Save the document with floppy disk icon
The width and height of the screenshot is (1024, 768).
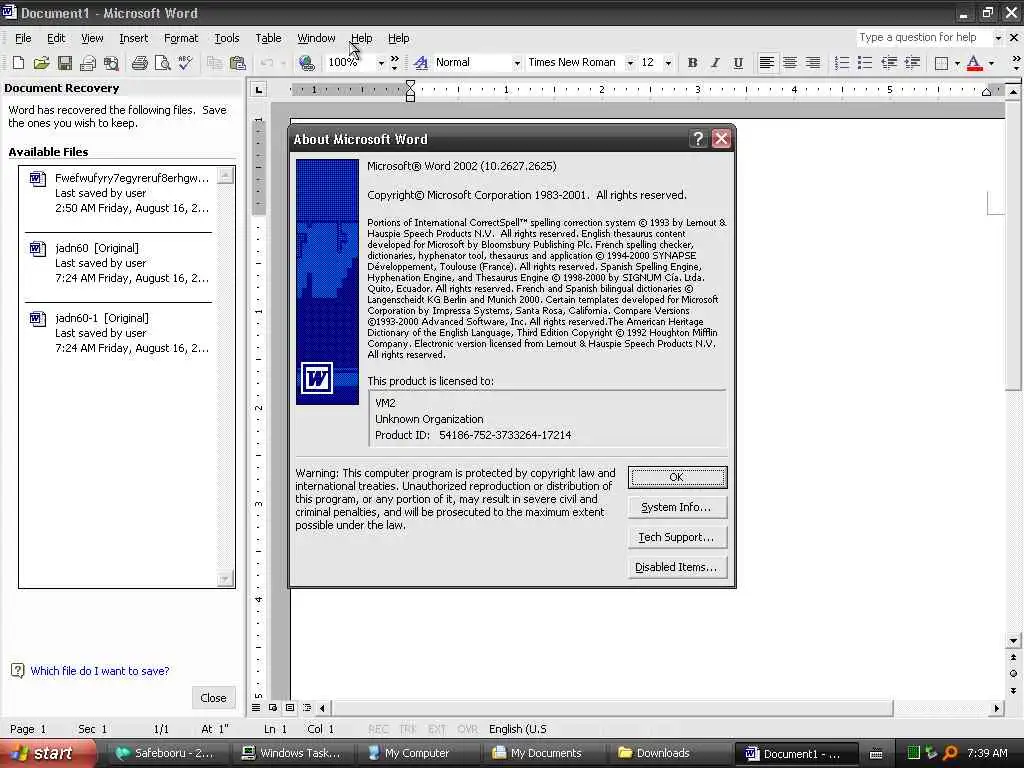tap(64, 63)
